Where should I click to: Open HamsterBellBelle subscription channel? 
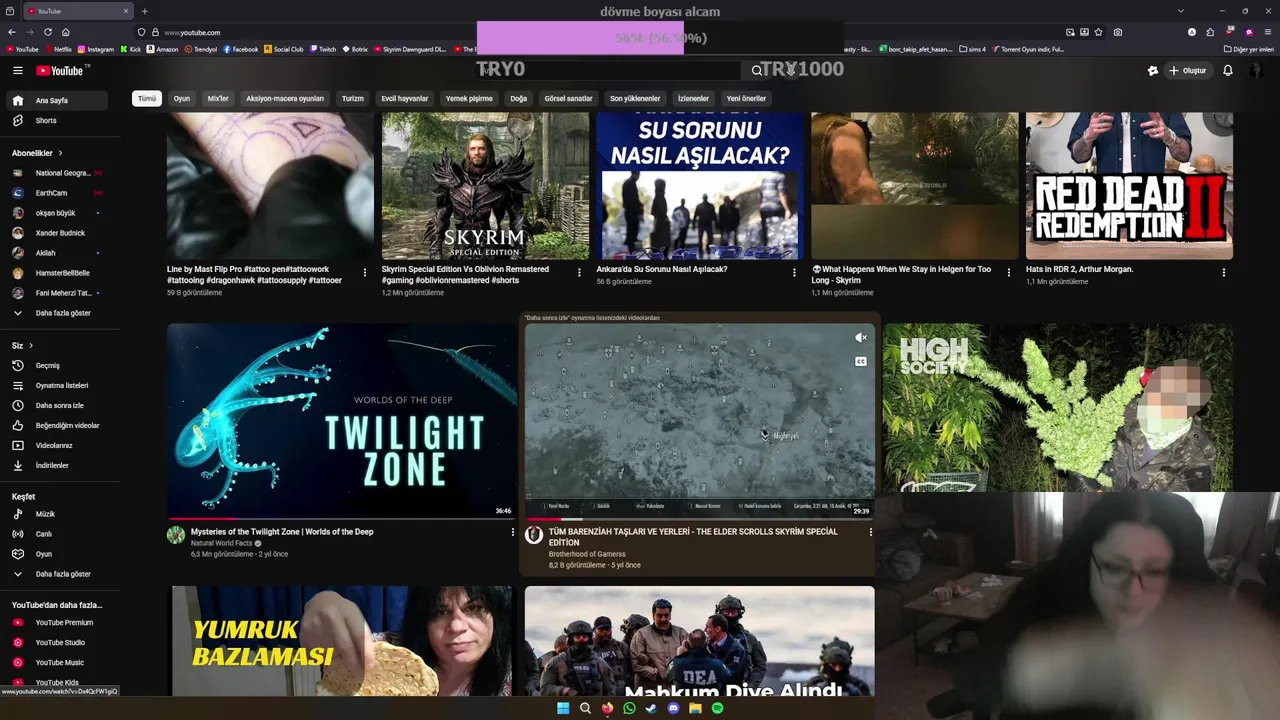pyautogui.click(x=56, y=273)
